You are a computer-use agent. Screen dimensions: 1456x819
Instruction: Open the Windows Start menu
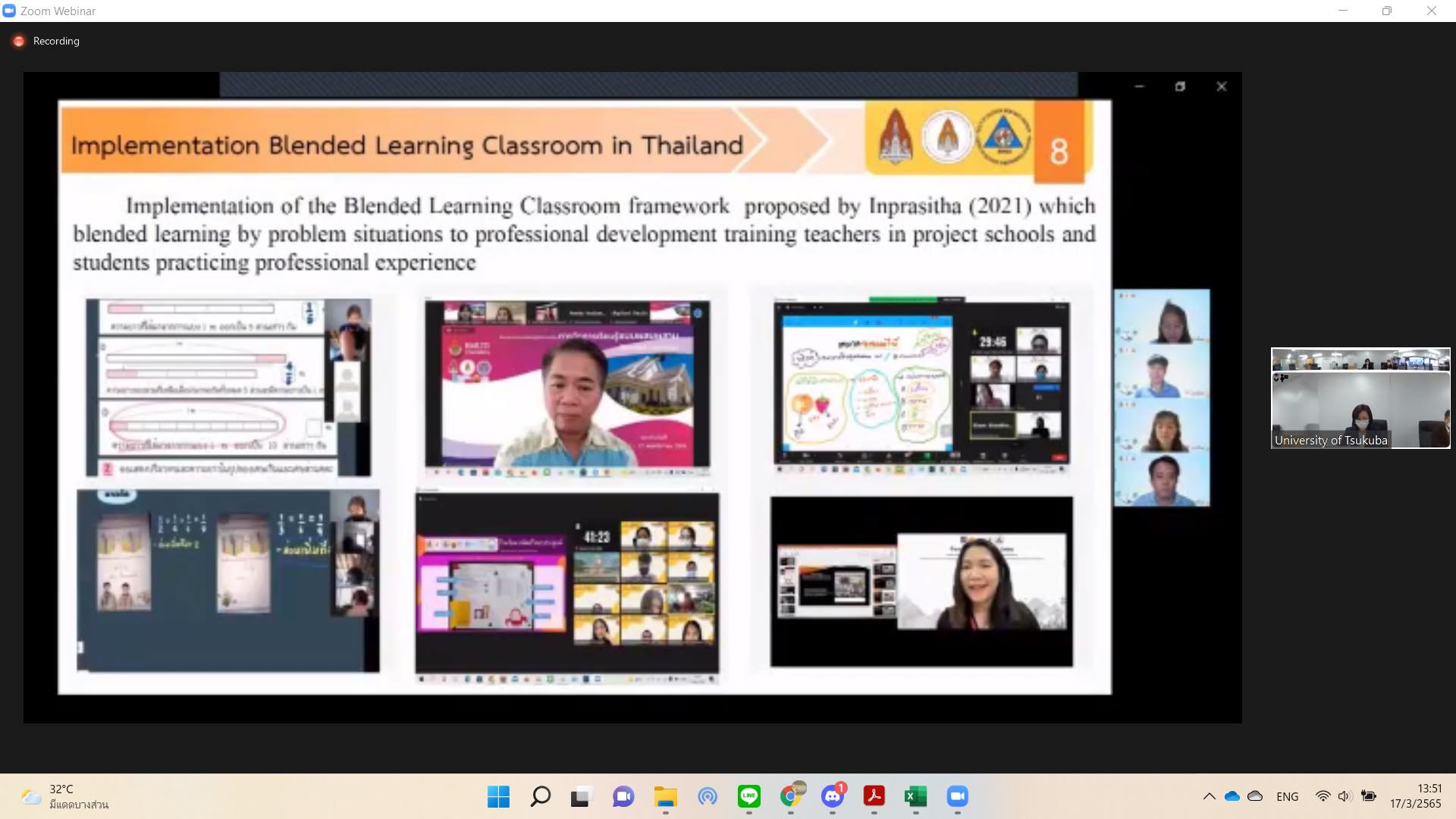pyautogui.click(x=498, y=796)
